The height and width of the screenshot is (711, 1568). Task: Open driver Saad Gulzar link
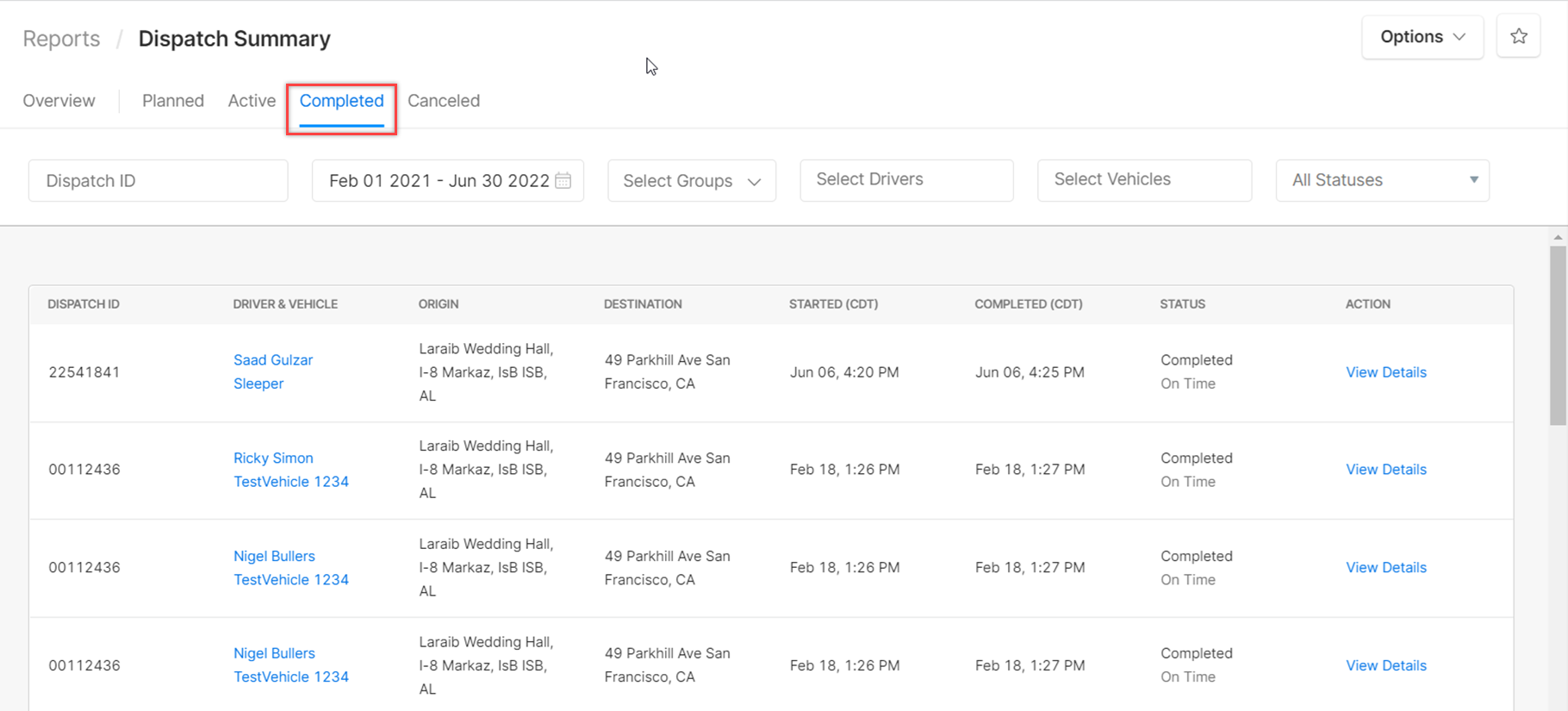click(x=273, y=360)
